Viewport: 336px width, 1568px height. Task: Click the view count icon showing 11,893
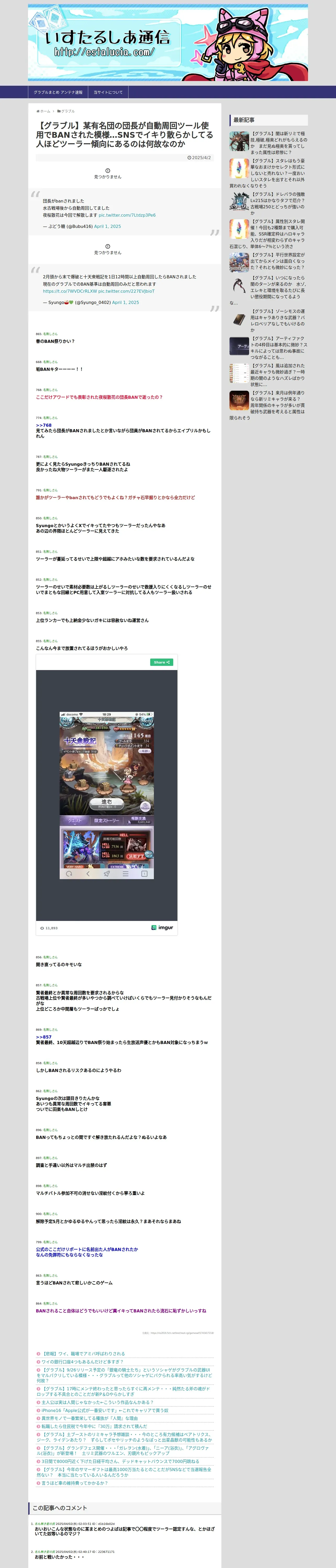click(x=42, y=928)
